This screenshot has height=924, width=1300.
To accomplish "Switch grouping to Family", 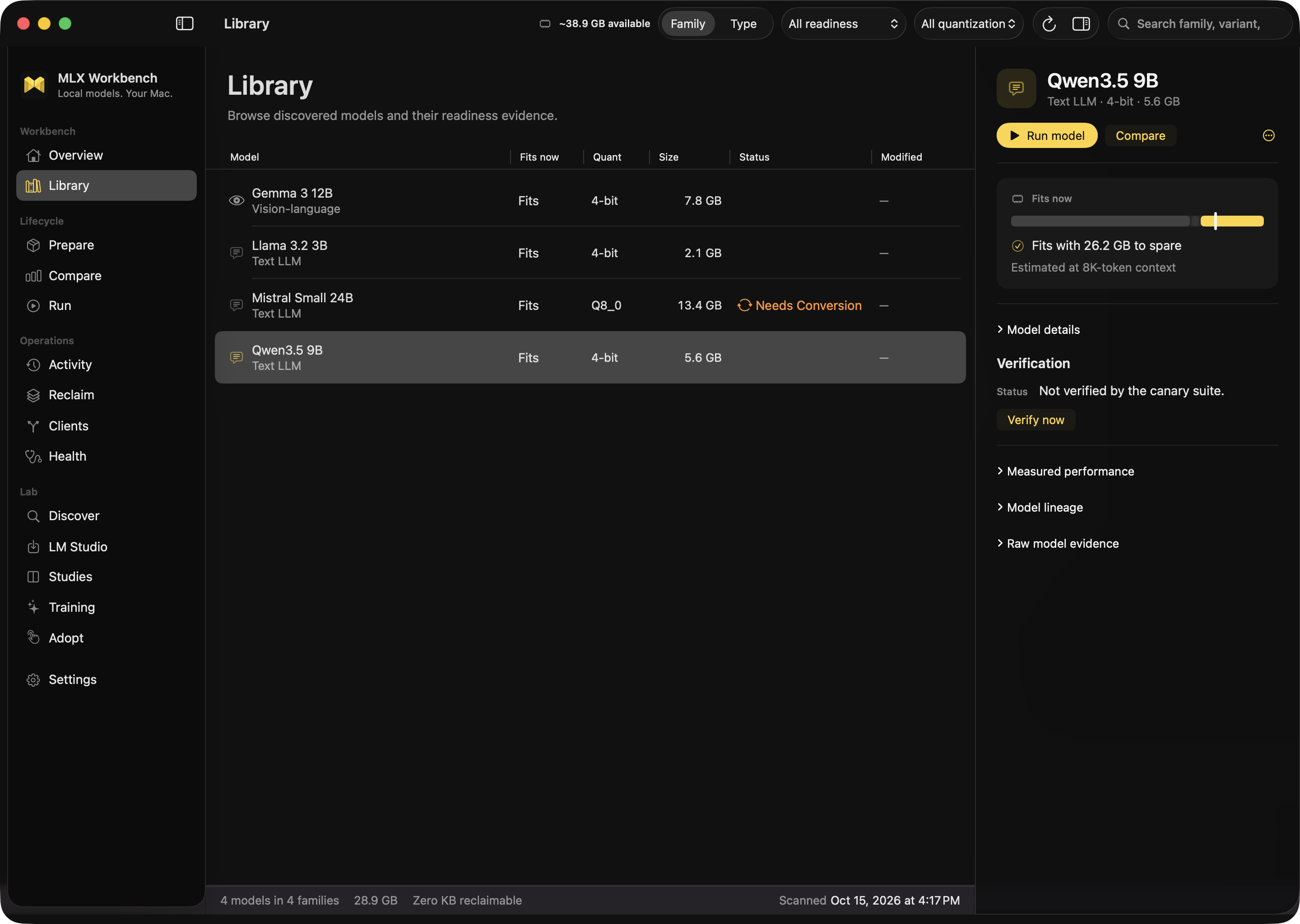I will (687, 24).
